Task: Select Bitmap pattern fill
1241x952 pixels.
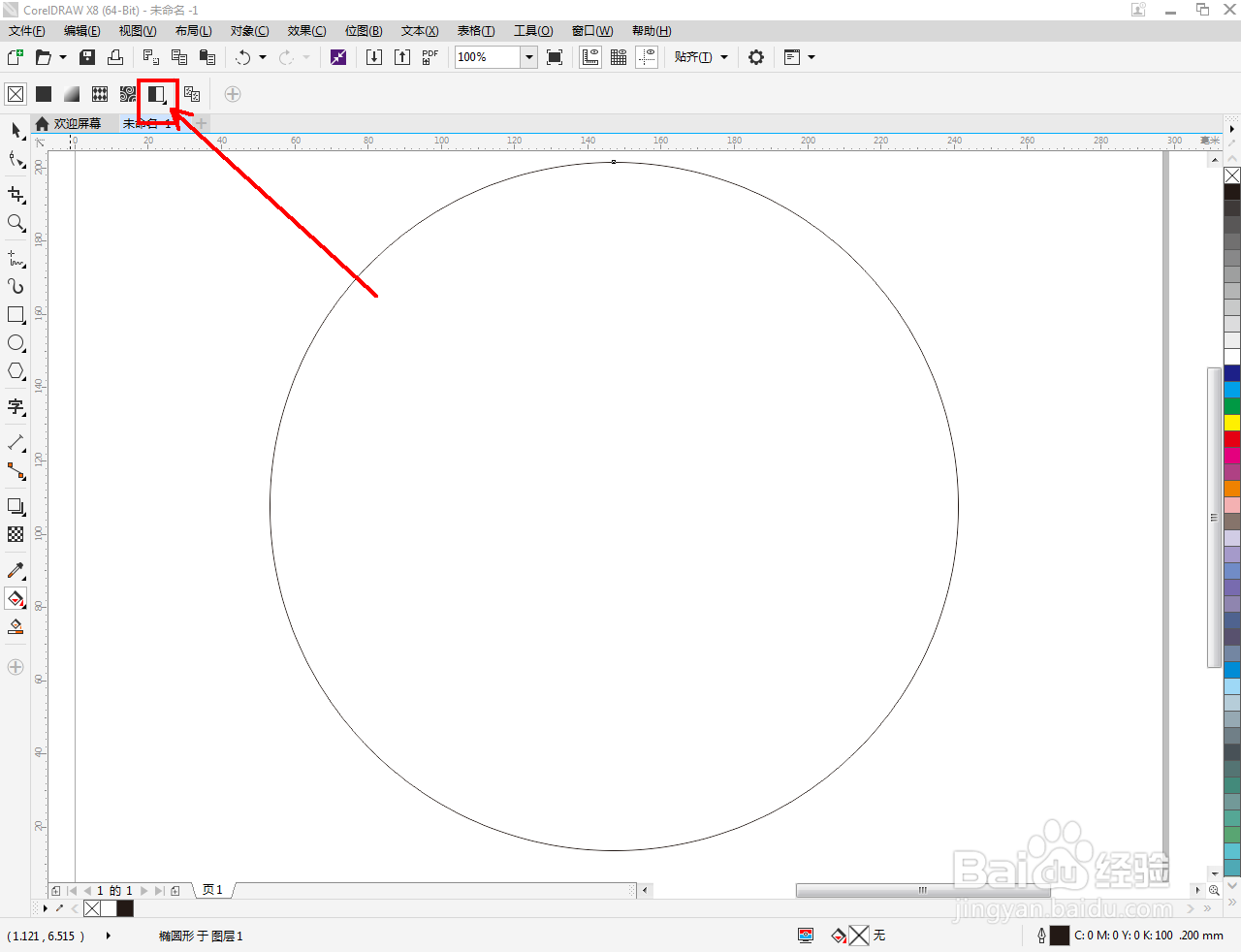Action: point(128,94)
